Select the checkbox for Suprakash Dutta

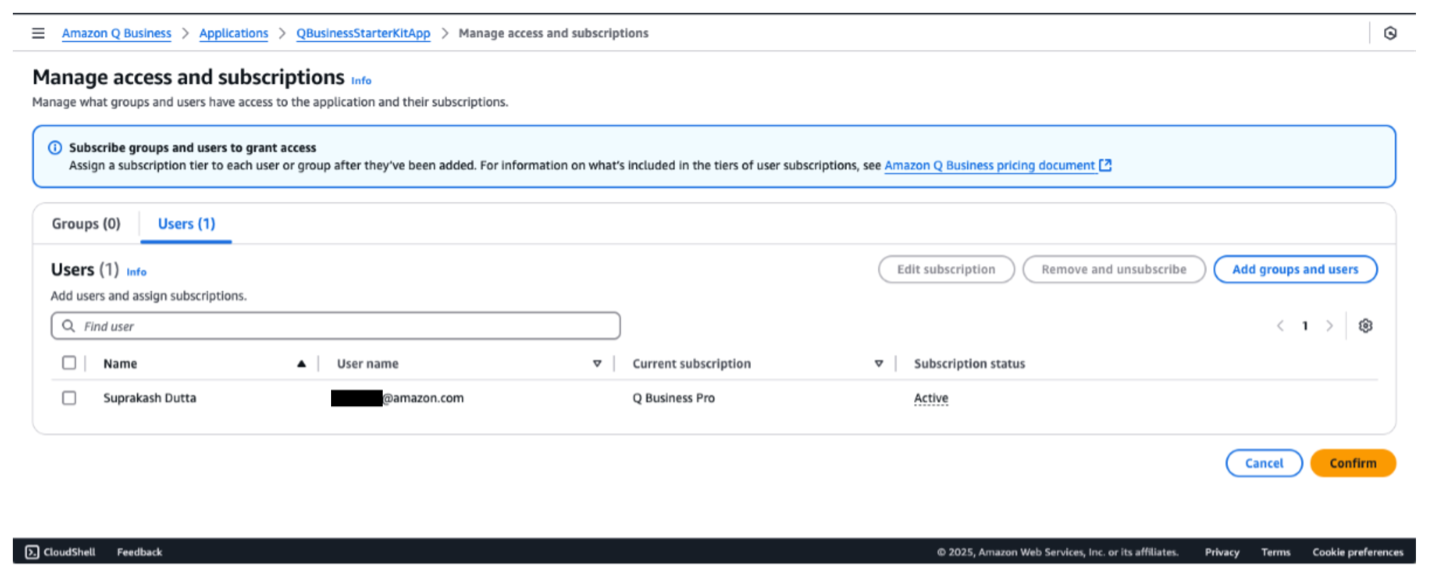tap(69, 397)
